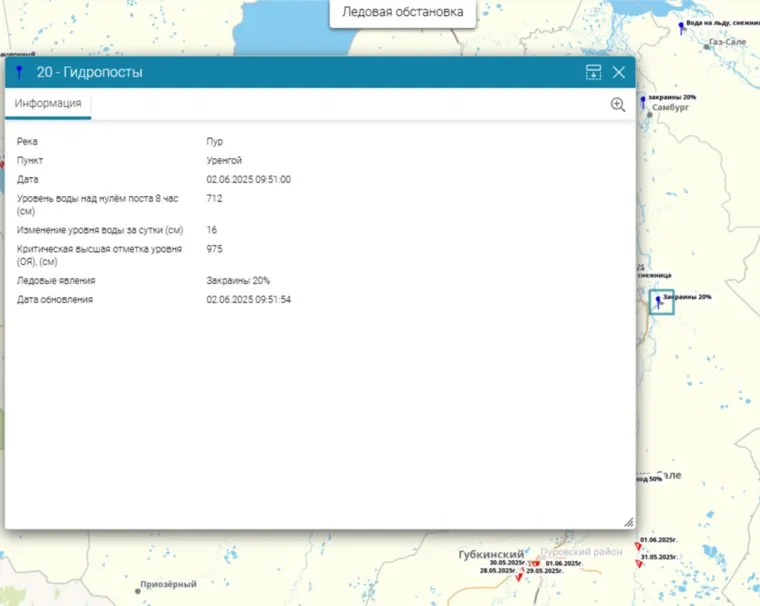760x606 pixels.
Task: Select the Вода на льду marker pin
Action: tap(681, 27)
